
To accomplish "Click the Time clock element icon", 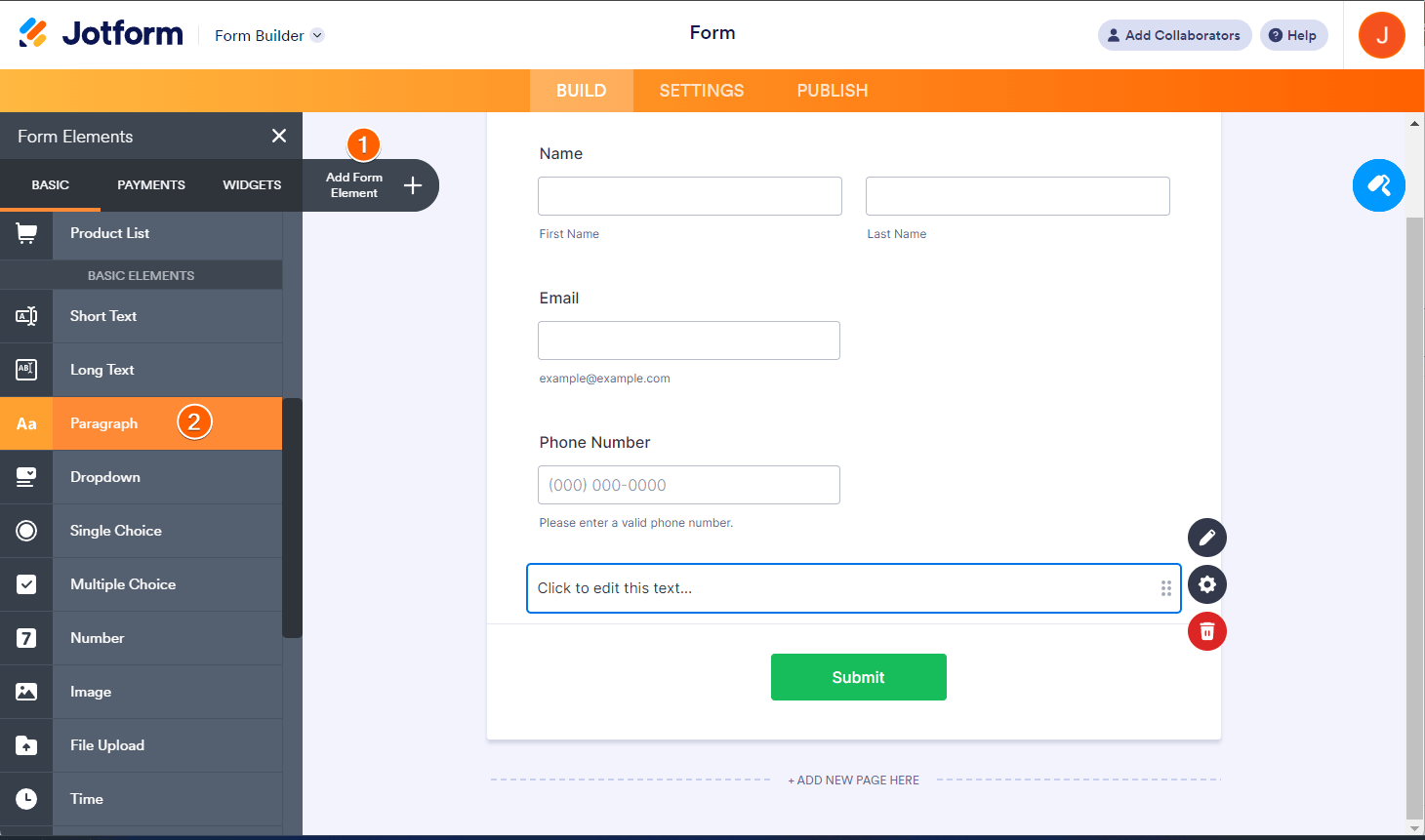I will pyautogui.click(x=26, y=799).
